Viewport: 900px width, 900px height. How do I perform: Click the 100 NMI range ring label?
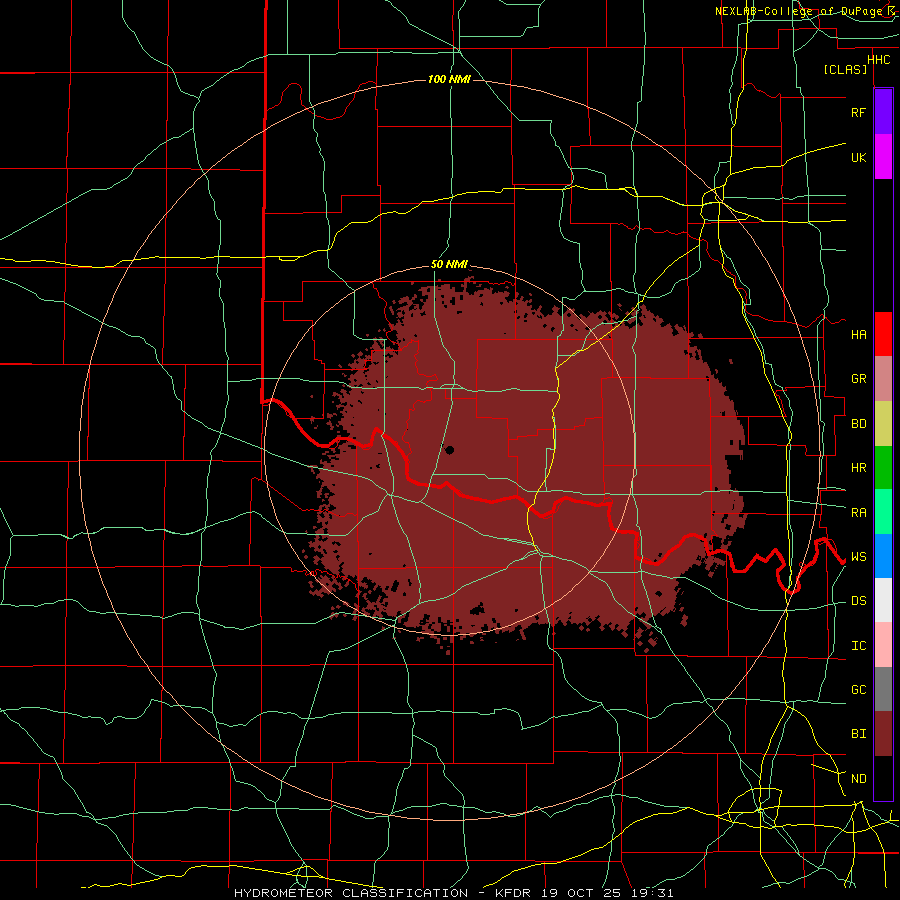point(449,79)
